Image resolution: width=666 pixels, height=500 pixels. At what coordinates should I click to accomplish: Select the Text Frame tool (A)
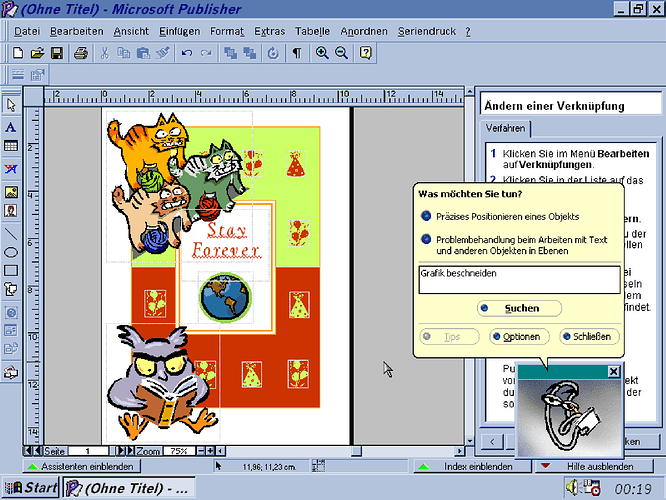tap(11, 127)
